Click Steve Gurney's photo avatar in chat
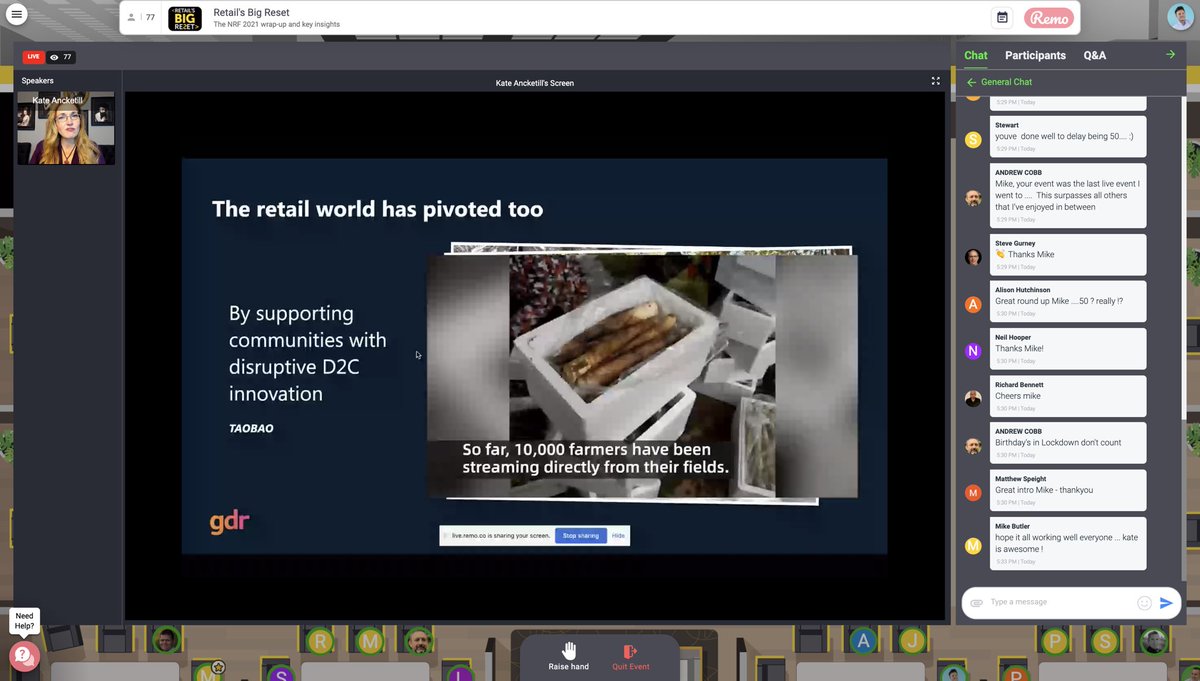The width and height of the screenshot is (1200, 681). [x=973, y=257]
